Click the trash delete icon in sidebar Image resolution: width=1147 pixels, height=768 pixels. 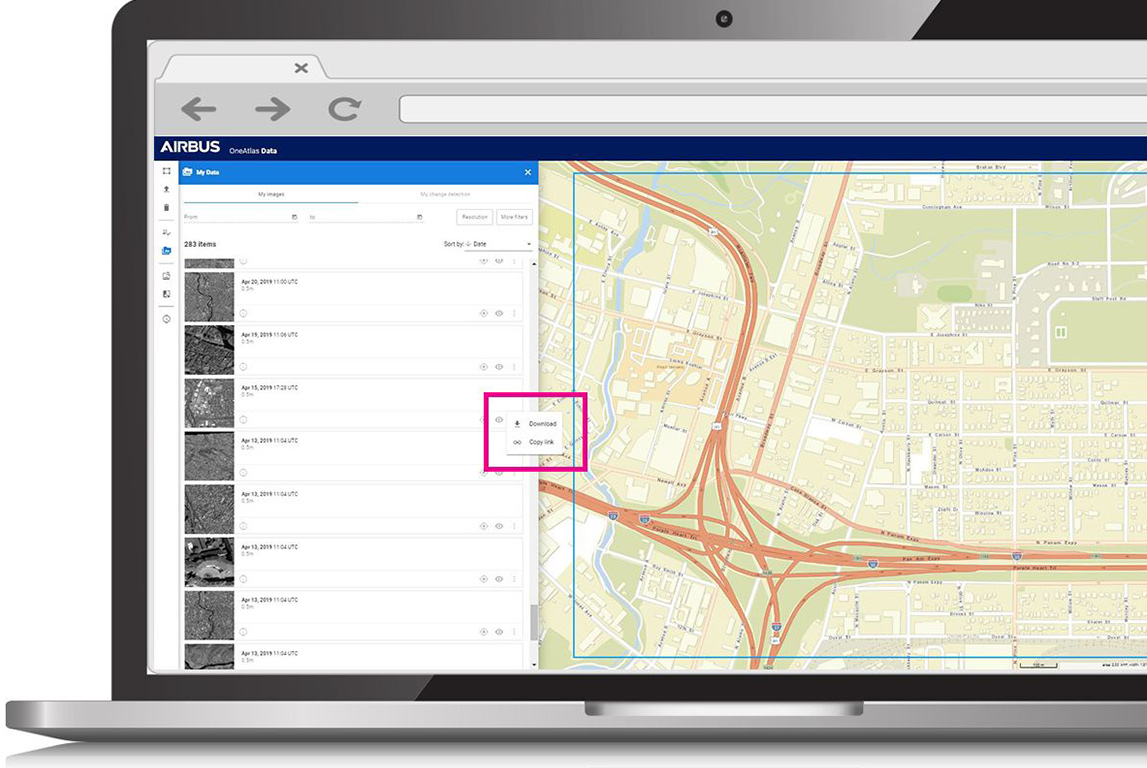166,208
